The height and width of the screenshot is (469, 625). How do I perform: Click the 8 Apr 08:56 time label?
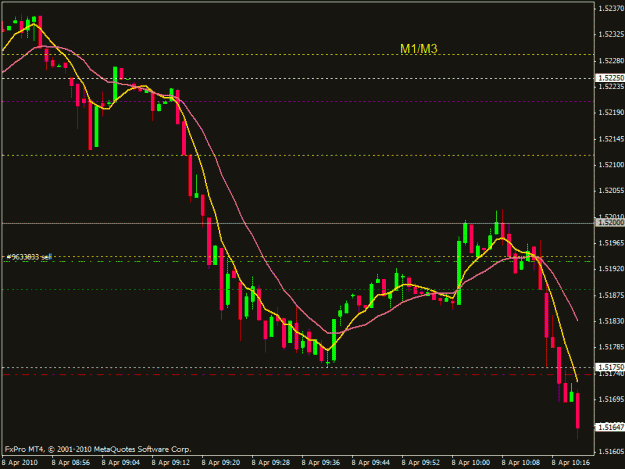point(71,463)
